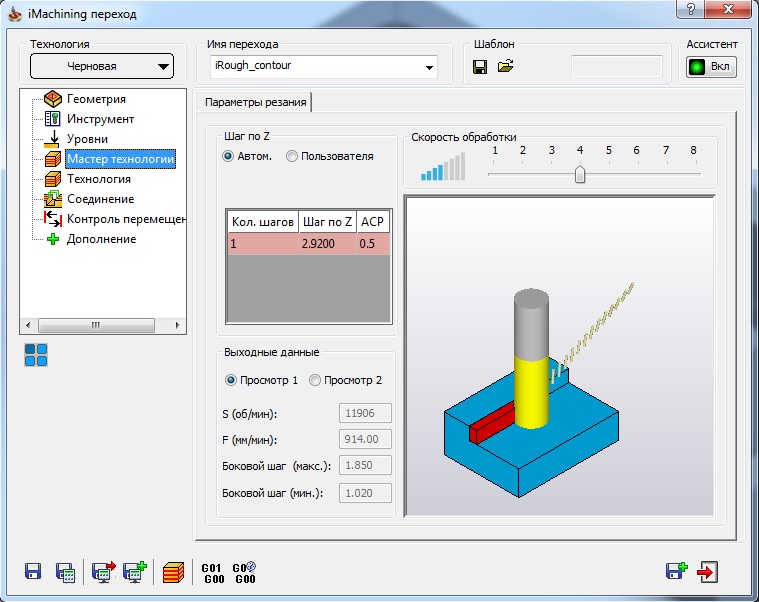Click the tree horizontal scrollbar thumb
Viewport: 759px width, 602px height.
96,325
